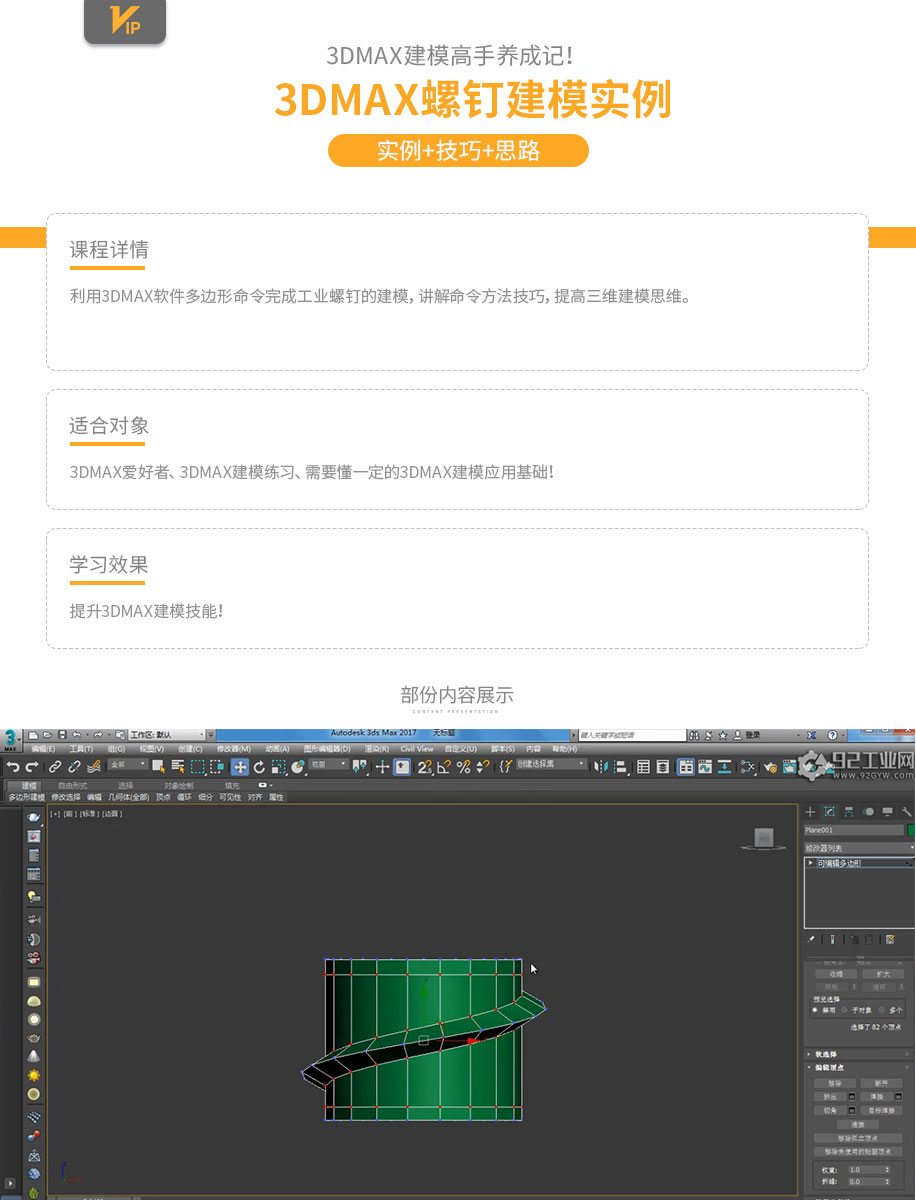Open the Utilities wrench panel icon

[907, 812]
